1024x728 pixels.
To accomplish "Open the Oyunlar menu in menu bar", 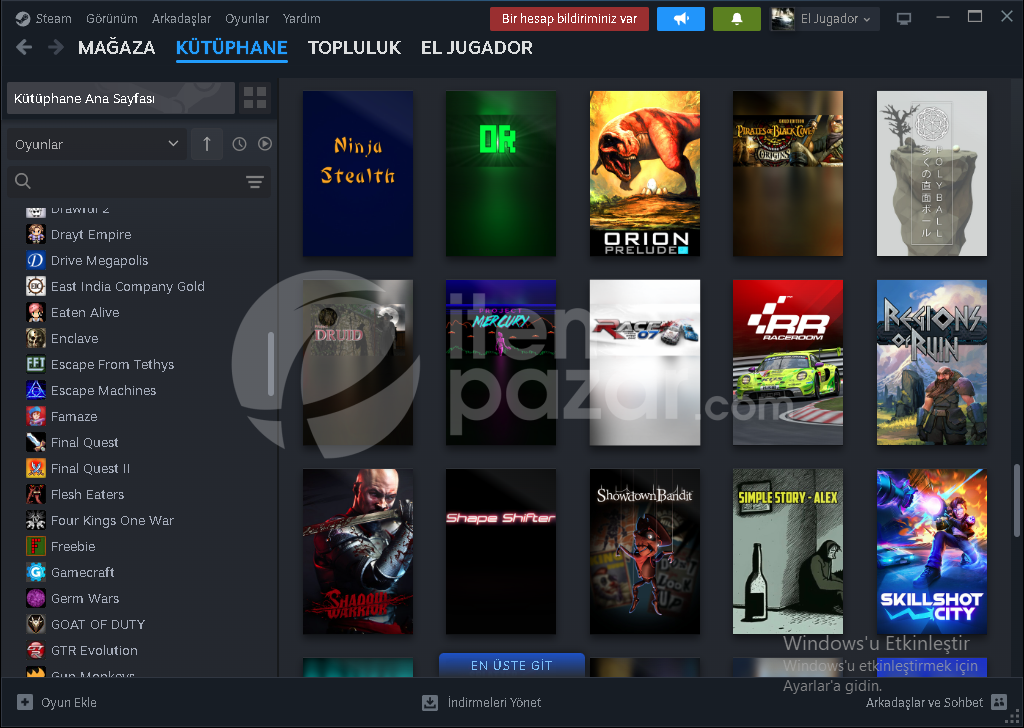I will [247, 19].
